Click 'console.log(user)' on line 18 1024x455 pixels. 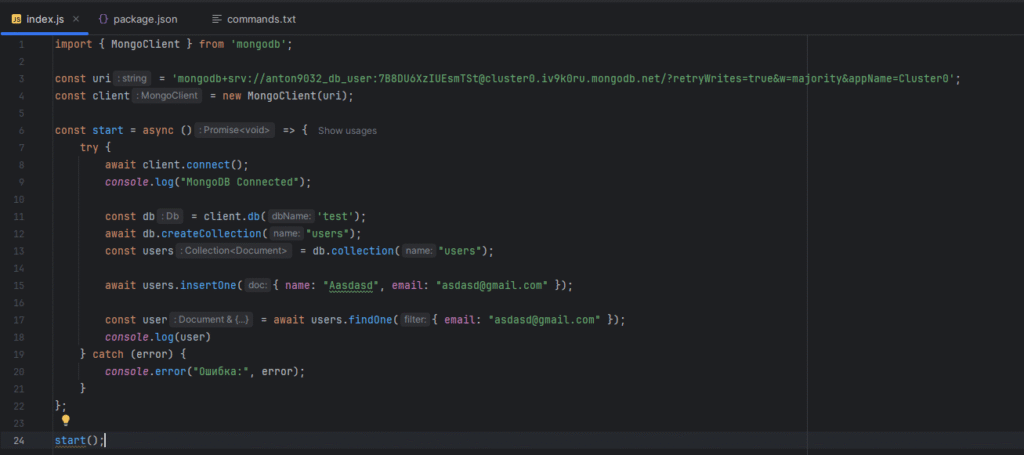(x=158, y=337)
